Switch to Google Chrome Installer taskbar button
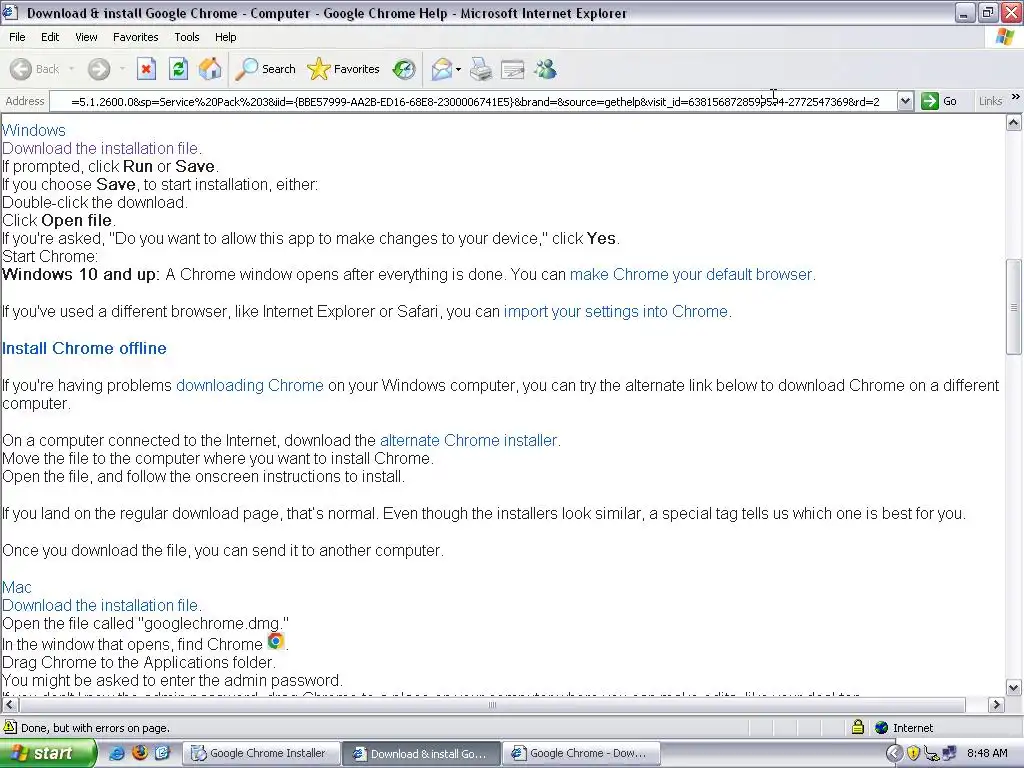Image resolution: width=1024 pixels, height=768 pixels. coord(262,753)
